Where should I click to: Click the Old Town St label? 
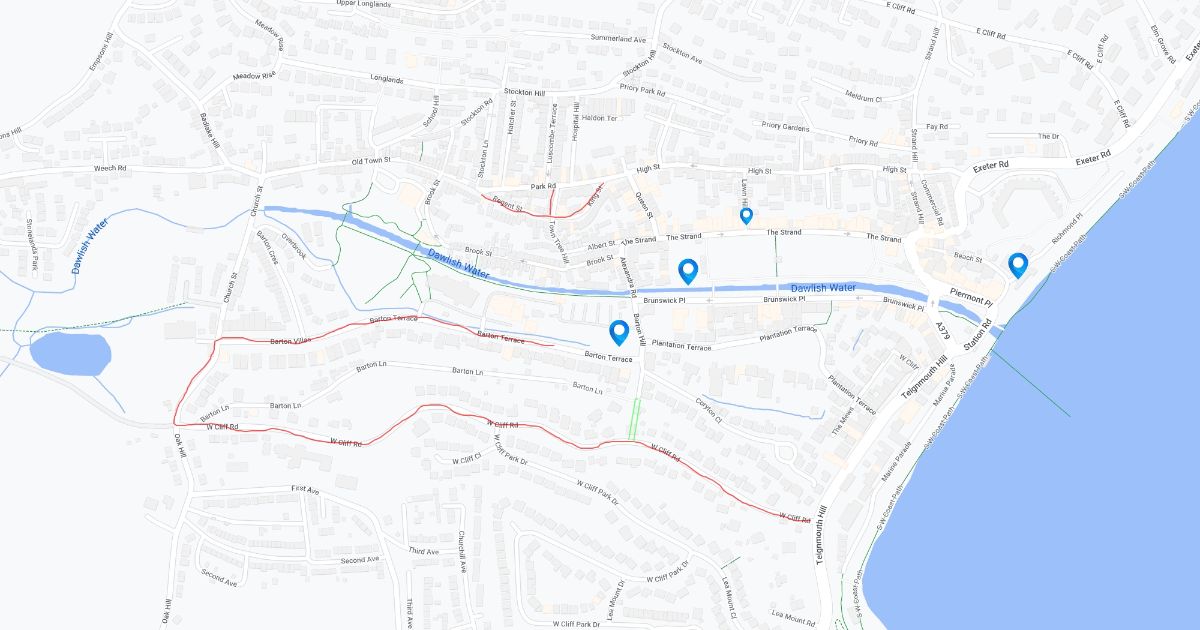click(x=370, y=160)
